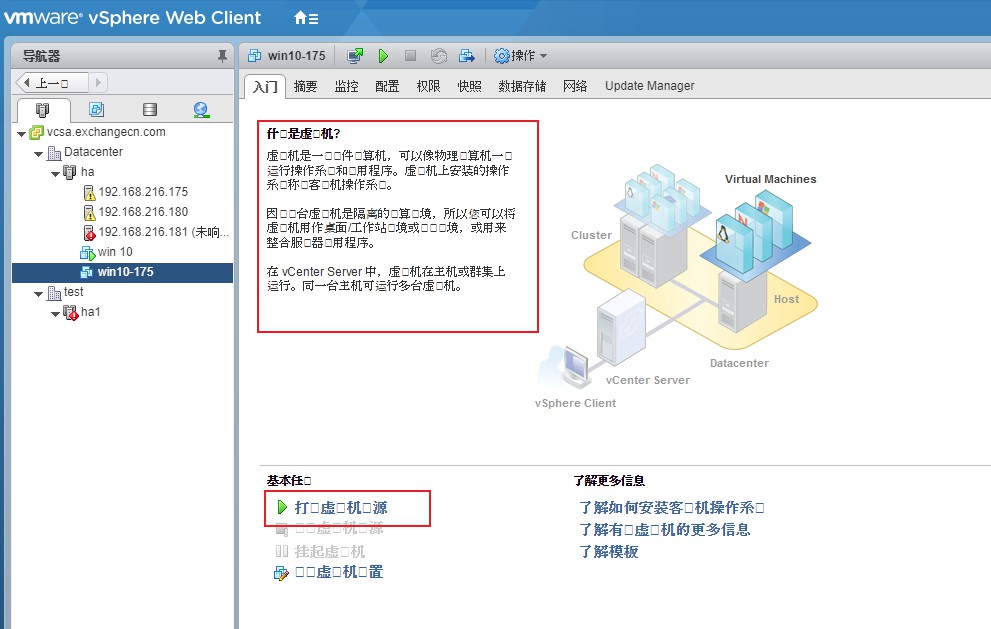Collapse the 'ha' cluster tree arrow
Image resolution: width=991 pixels, height=629 pixels.
click(x=56, y=173)
